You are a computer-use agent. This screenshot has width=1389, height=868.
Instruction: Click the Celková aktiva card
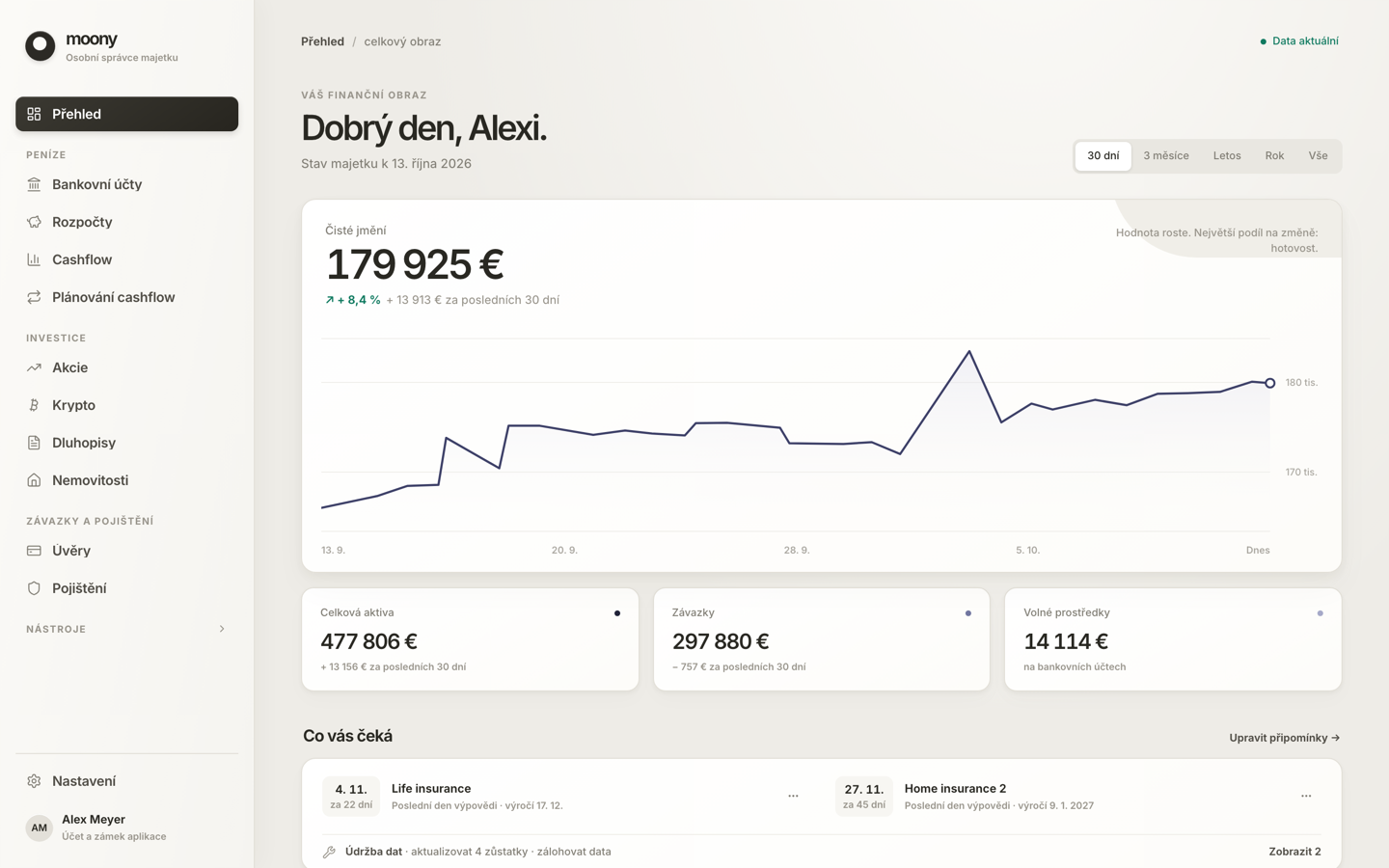point(470,639)
